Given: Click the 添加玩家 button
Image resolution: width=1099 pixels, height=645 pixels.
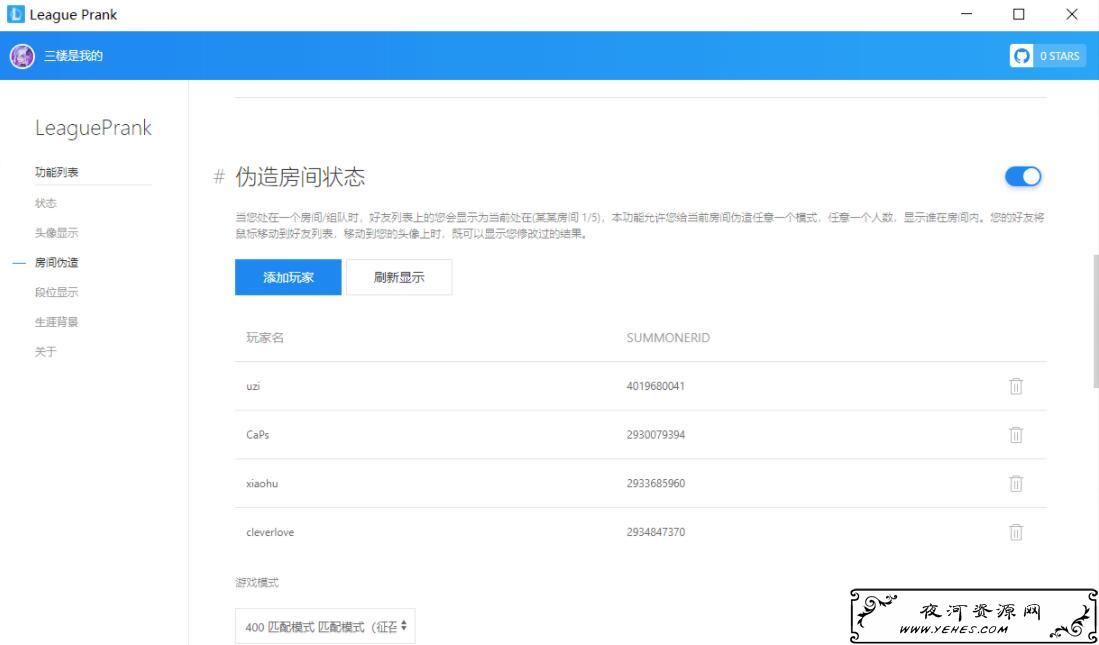Looking at the screenshot, I should [x=288, y=277].
